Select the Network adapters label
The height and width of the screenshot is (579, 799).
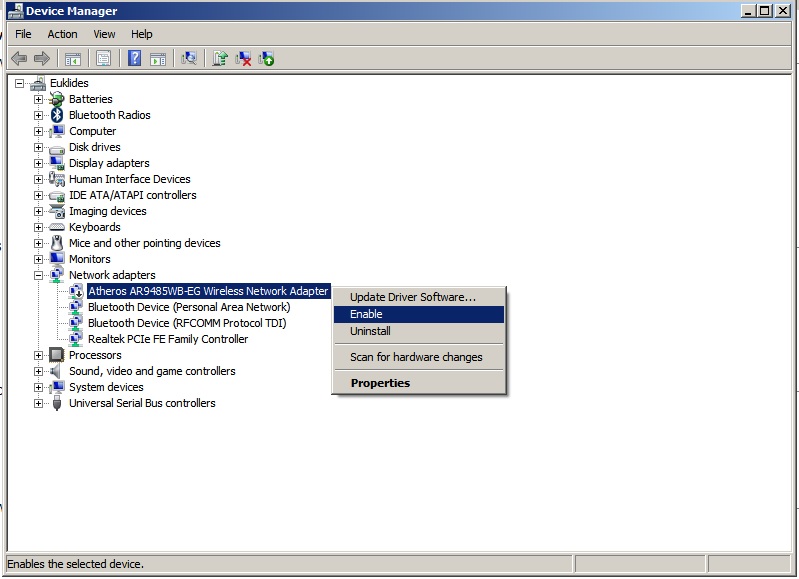(x=112, y=275)
